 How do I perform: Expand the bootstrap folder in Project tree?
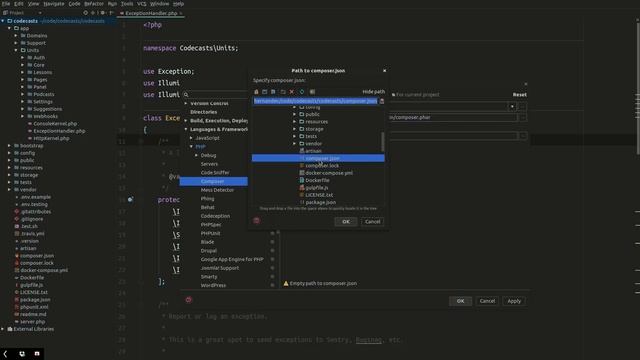(9, 146)
